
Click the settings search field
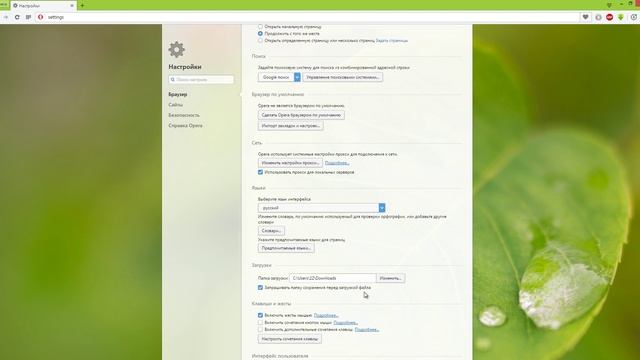point(201,80)
